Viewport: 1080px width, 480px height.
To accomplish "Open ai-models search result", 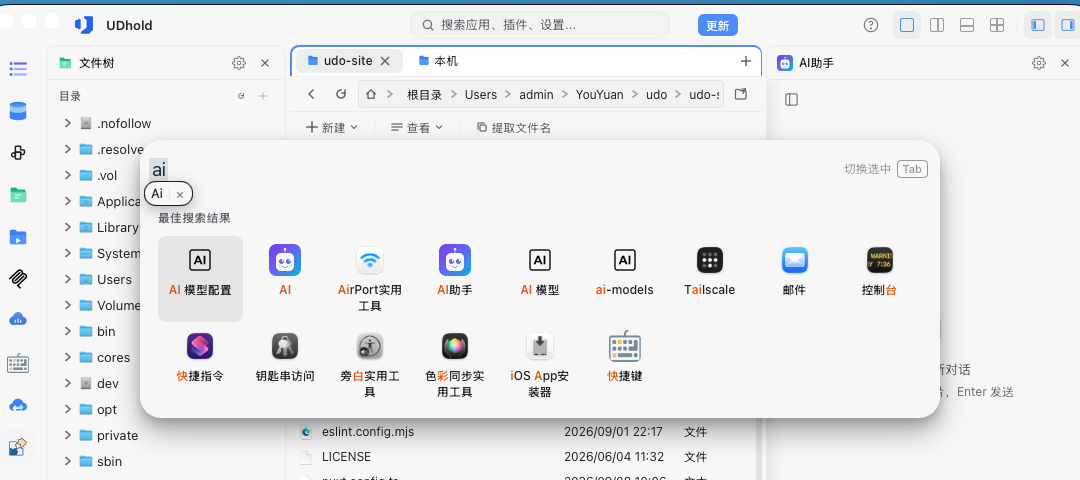I will pyautogui.click(x=625, y=271).
